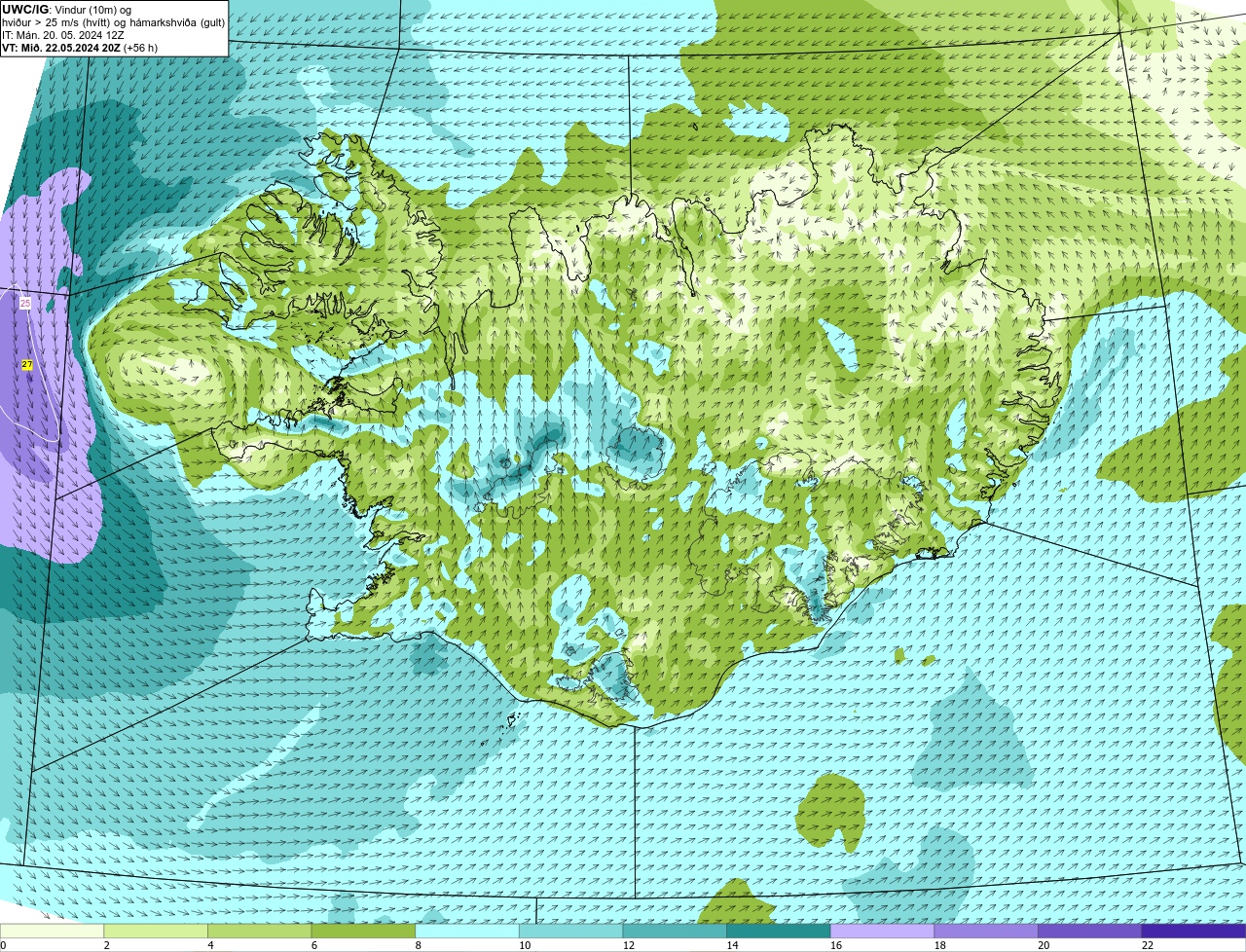Click the legend line 'hviður > 25 m/s (hvítt) og hámarkshviða (gult)'
The width and height of the screenshot is (1246, 952).
113,22
